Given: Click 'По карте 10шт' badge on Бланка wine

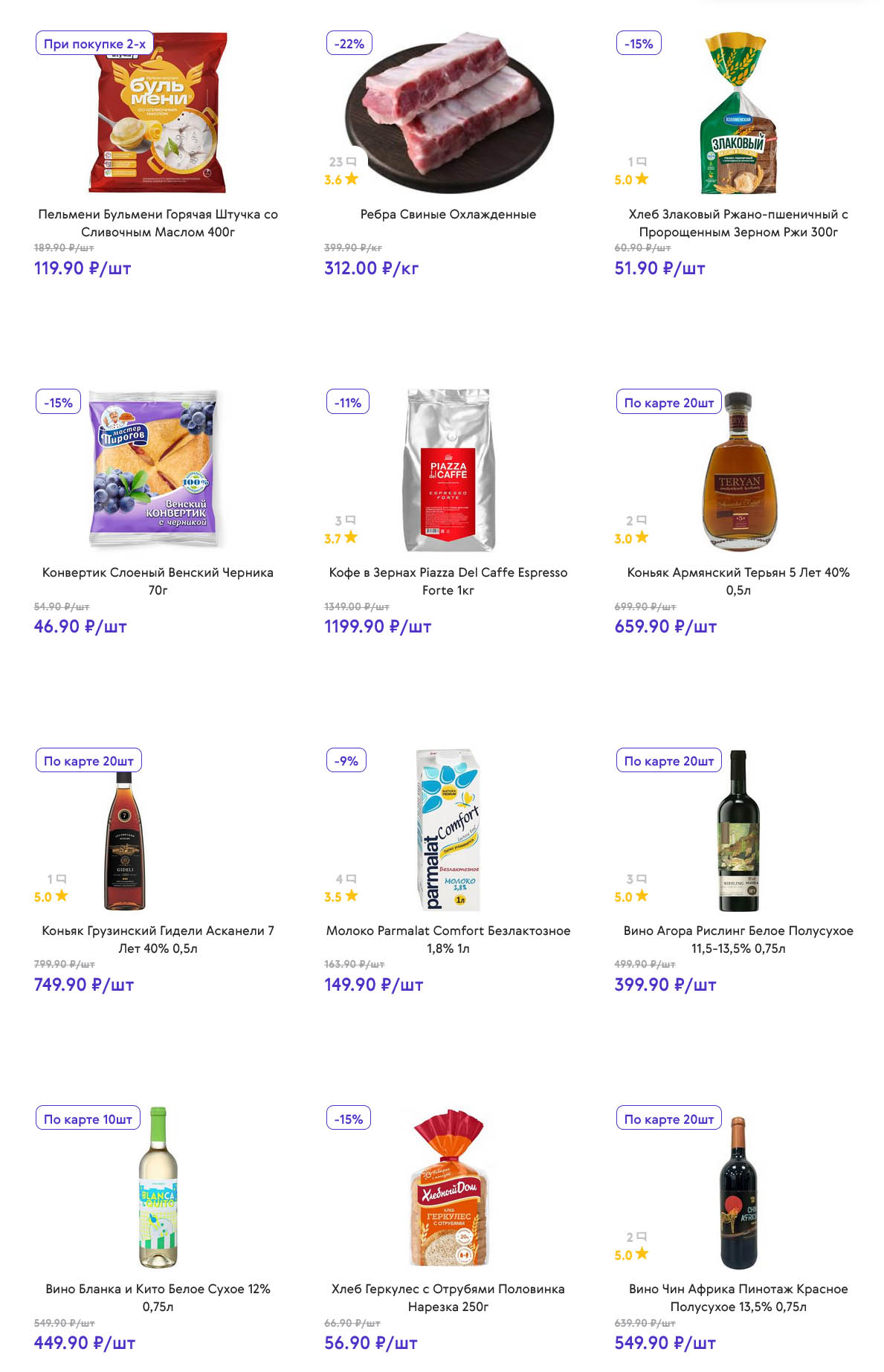Looking at the screenshot, I should click(88, 1119).
